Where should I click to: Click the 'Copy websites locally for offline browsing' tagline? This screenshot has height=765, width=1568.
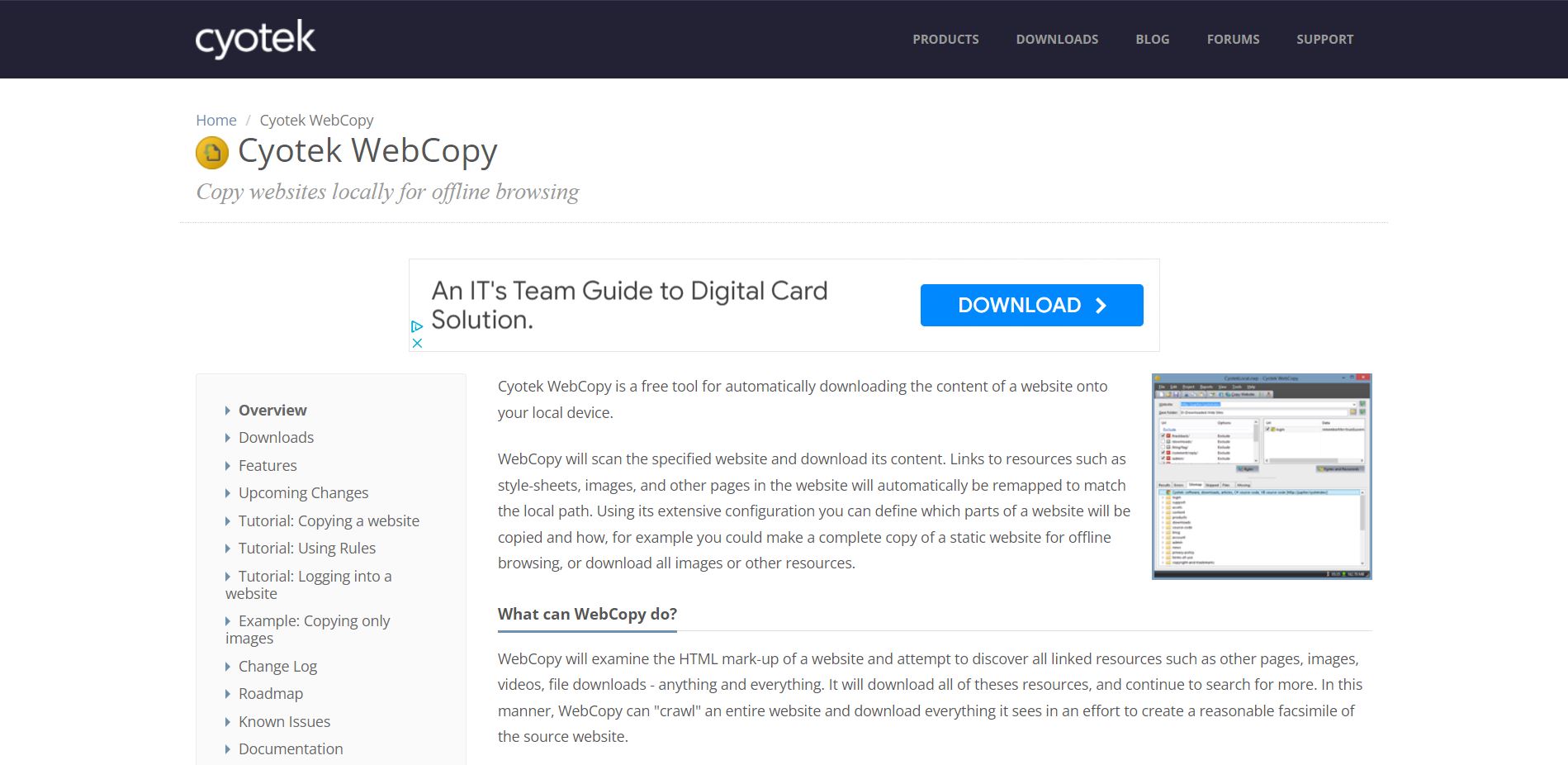[387, 192]
